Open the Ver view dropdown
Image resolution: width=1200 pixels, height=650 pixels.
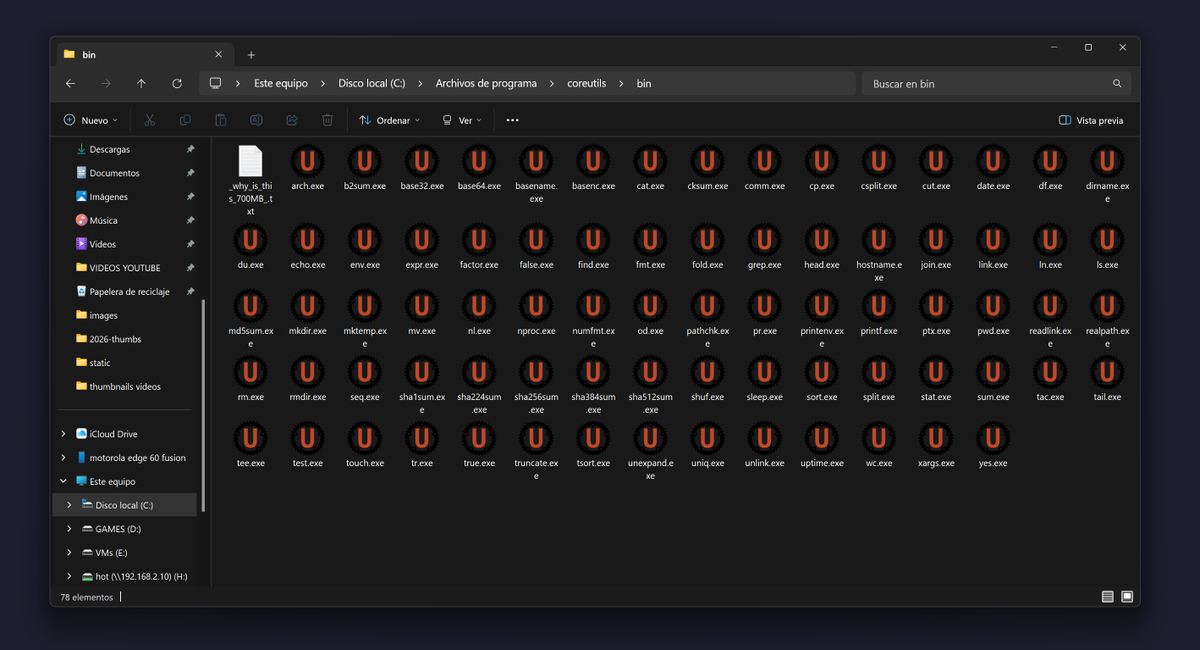coord(462,120)
